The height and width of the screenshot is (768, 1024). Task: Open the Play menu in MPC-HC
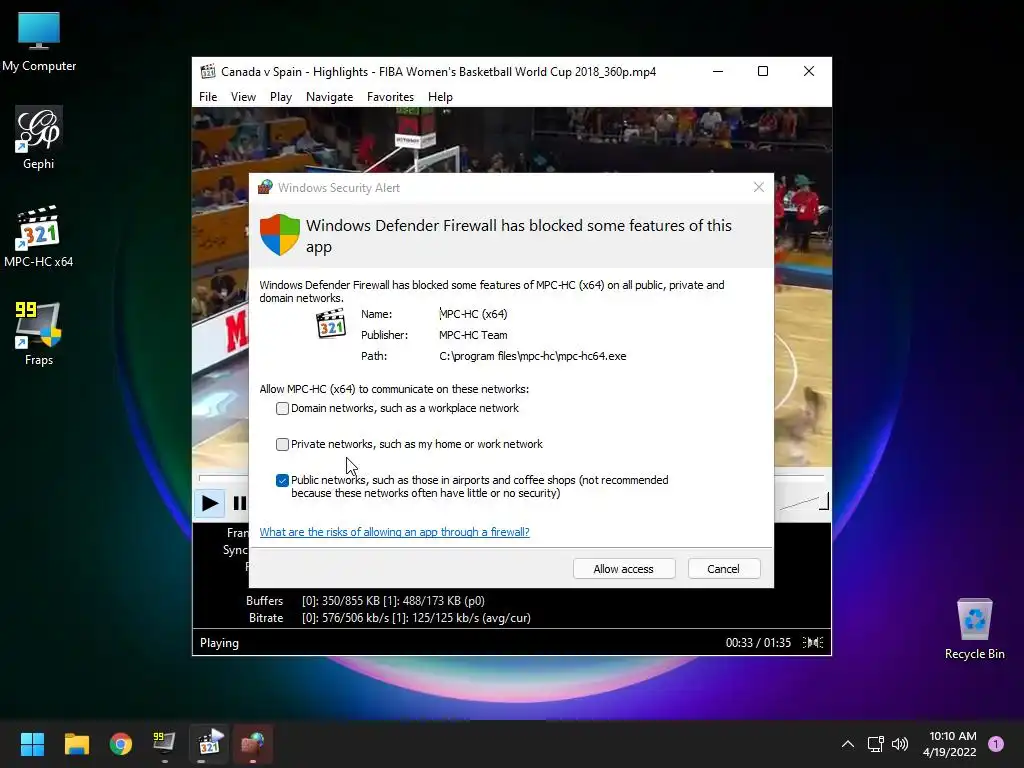click(x=281, y=97)
